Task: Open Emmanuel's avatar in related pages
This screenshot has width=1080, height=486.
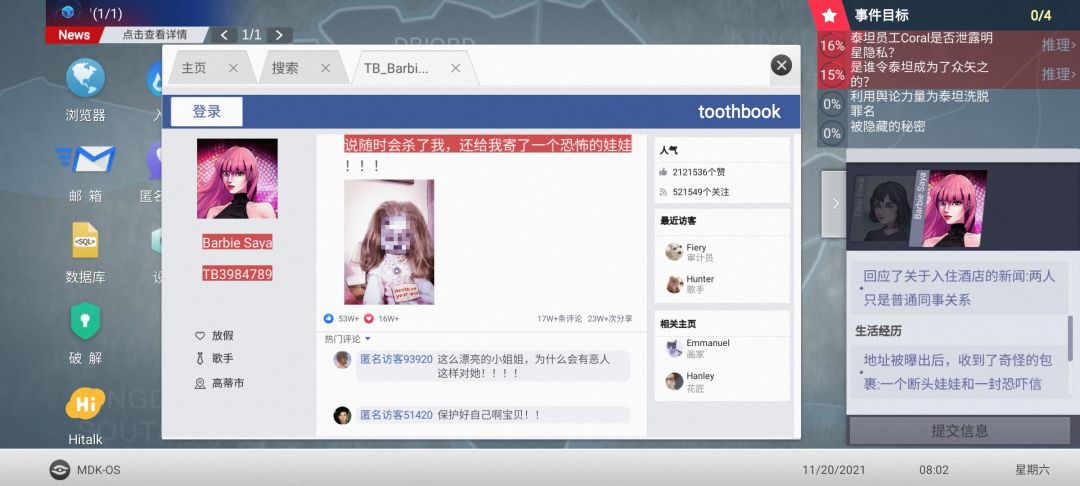Action: click(x=674, y=348)
